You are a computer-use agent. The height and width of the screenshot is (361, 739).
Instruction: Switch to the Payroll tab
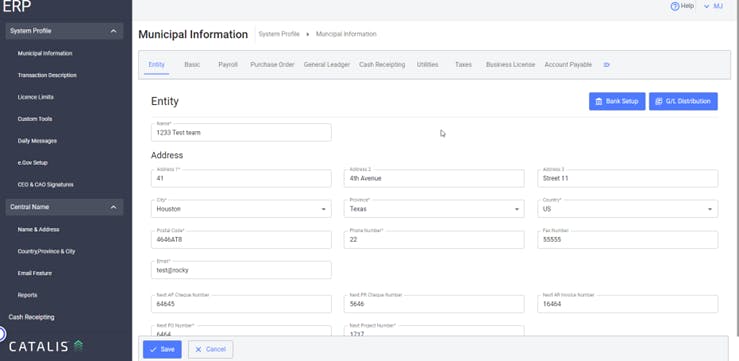[x=228, y=65]
